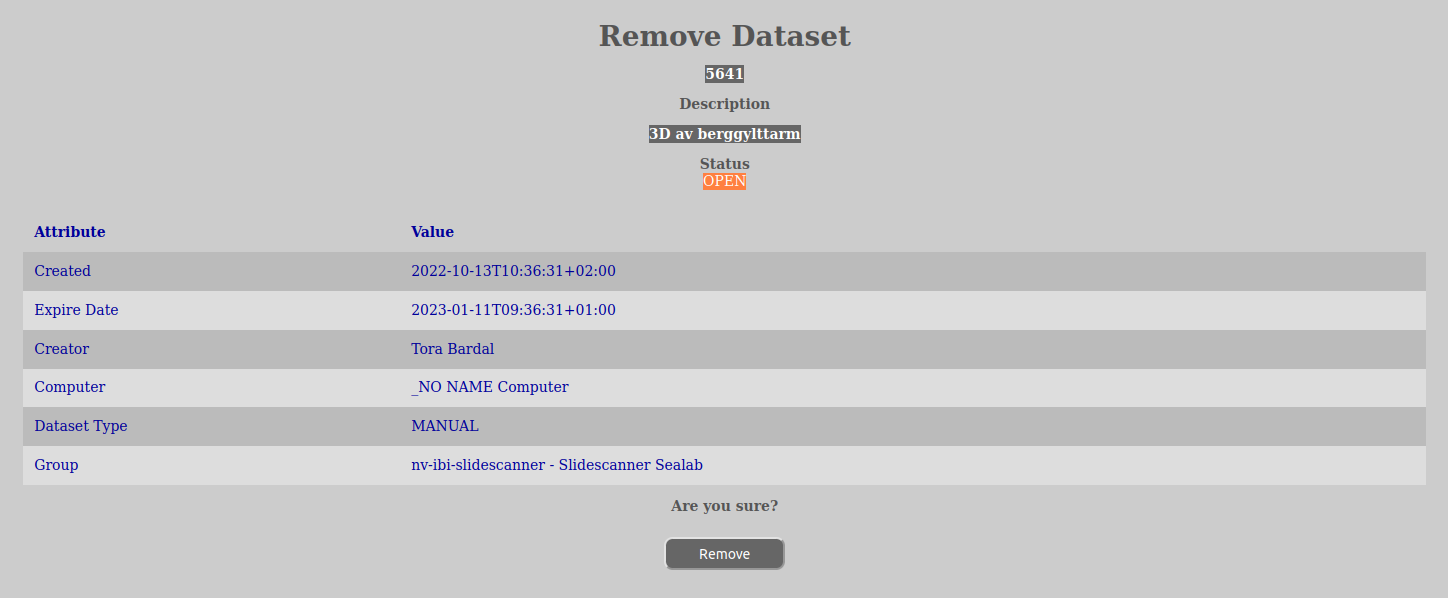The image size is (1448, 598).
Task: Select the '_NO NAME Computer' value
Action: 489,387
